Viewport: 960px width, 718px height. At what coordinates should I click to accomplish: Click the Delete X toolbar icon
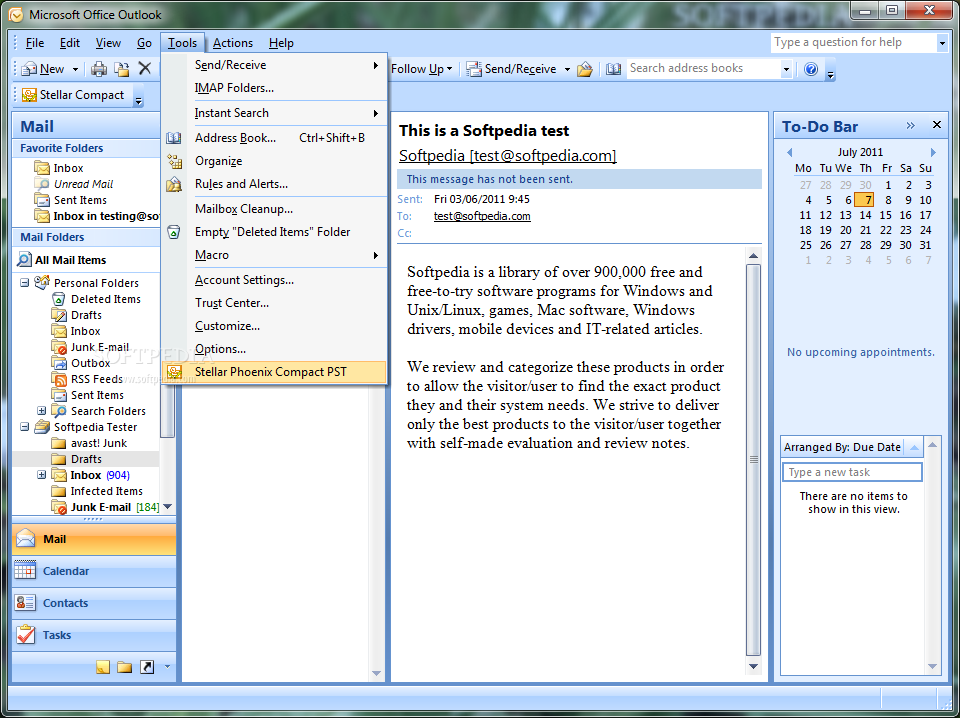click(144, 69)
